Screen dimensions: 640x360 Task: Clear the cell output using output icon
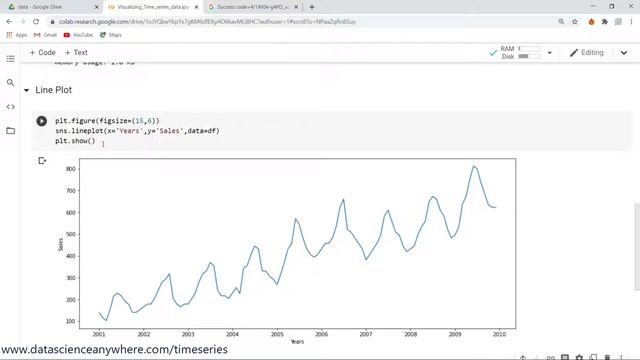pyautogui.click(x=42, y=161)
